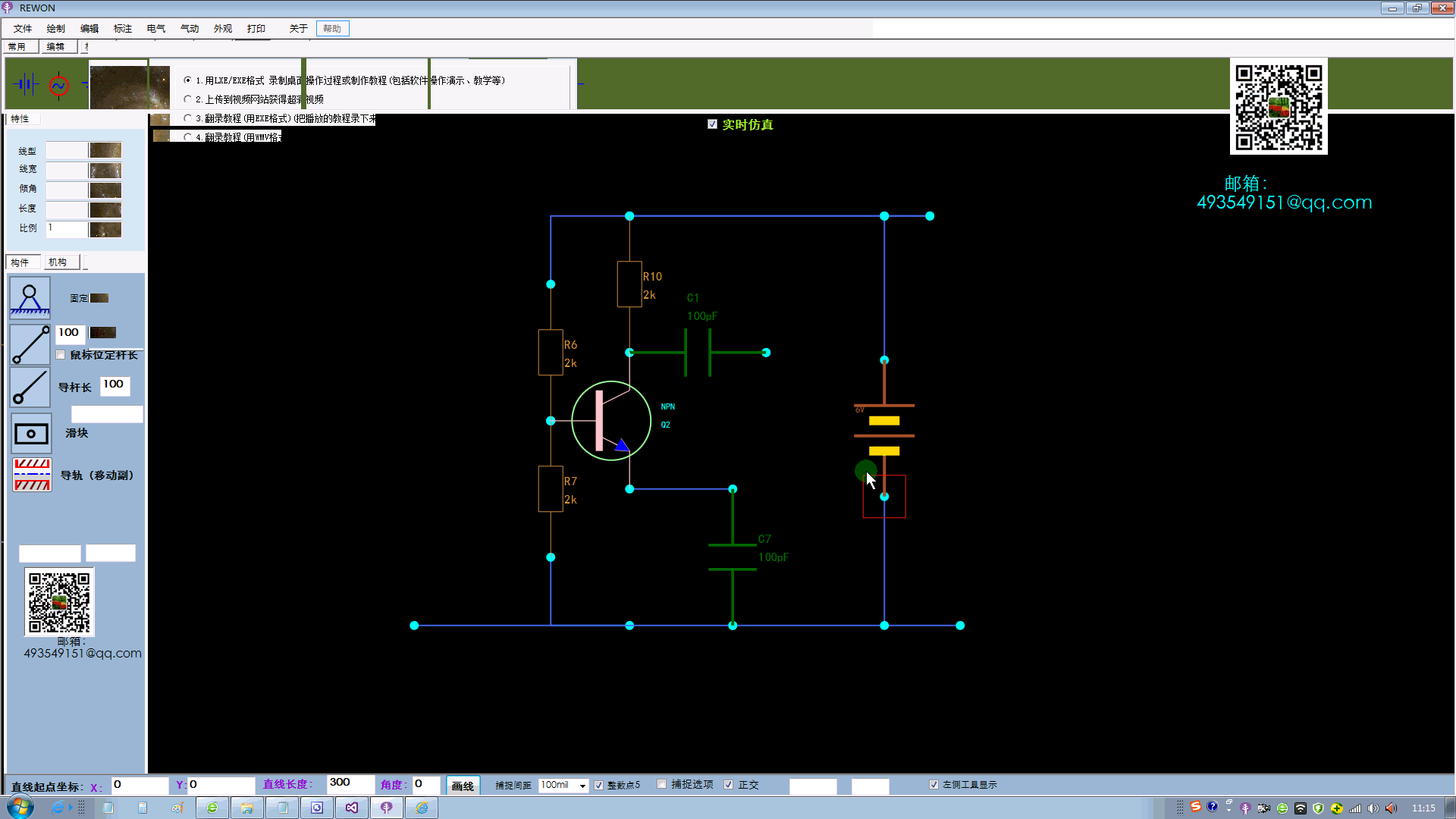Viewport: 1456px width, 819px height.
Task: Select option 1 用LXE/EXE格式 radio button
Action: [x=187, y=80]
